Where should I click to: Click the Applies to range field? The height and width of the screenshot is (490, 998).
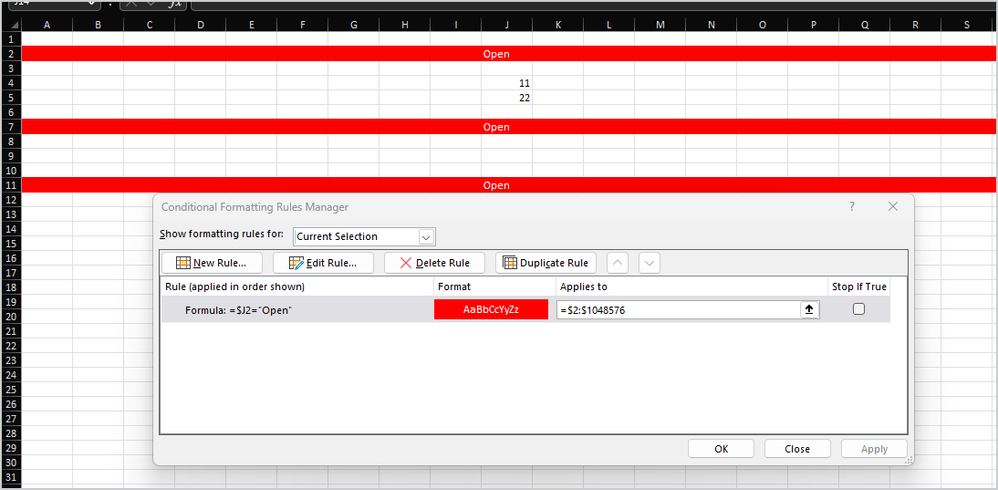click(x=678, y=310)
